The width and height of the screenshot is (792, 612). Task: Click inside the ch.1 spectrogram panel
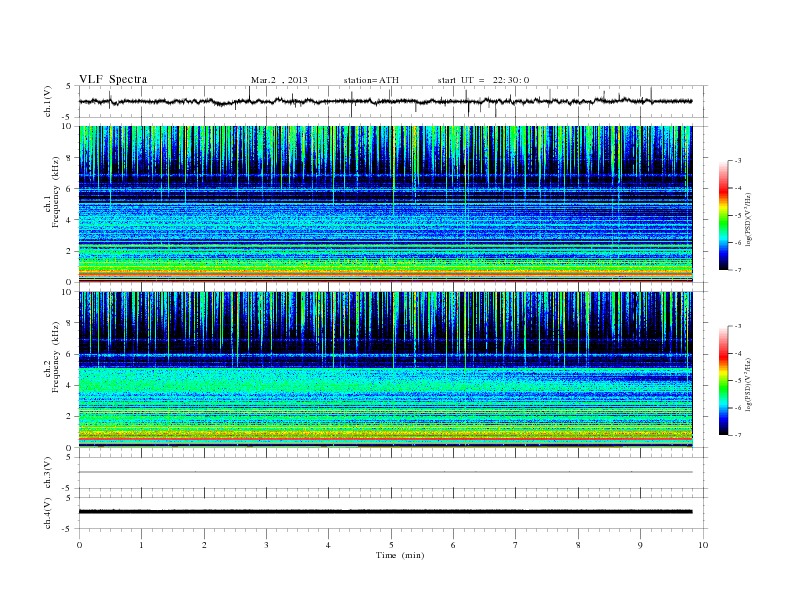385,204
